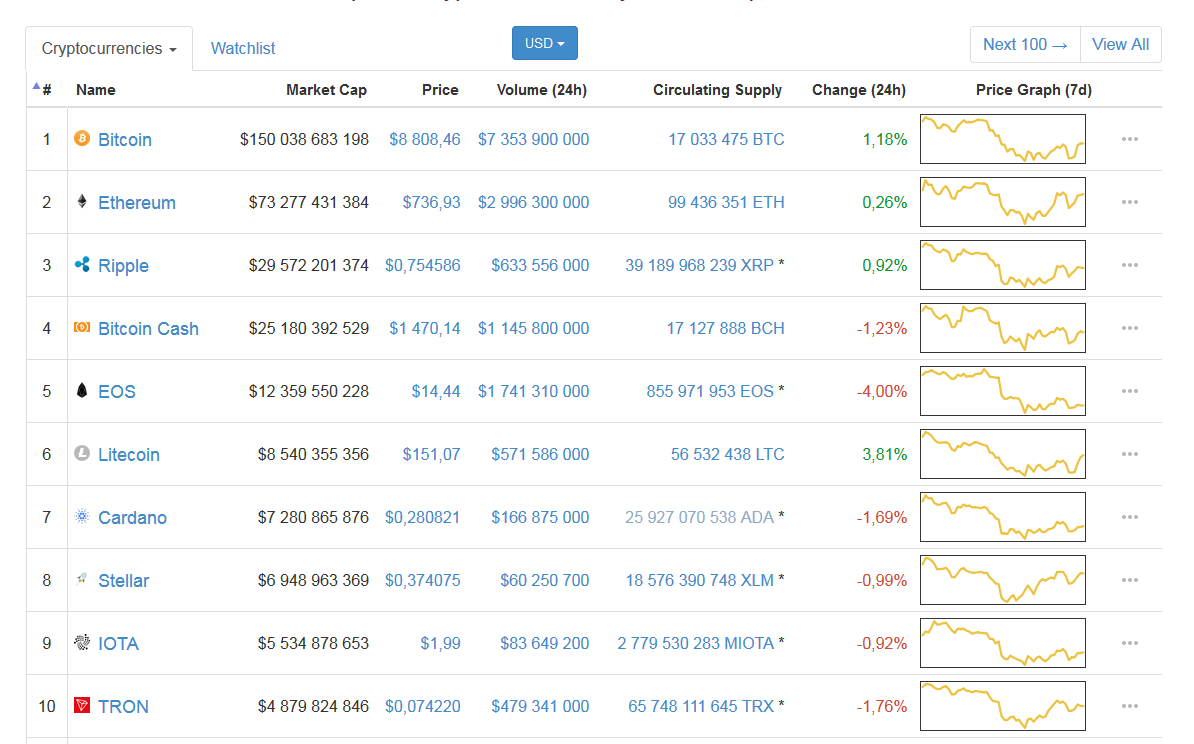Click Litecoin change value 3,81%
Viewport: 1194px width, 744px height.
(x=885, y=454)
